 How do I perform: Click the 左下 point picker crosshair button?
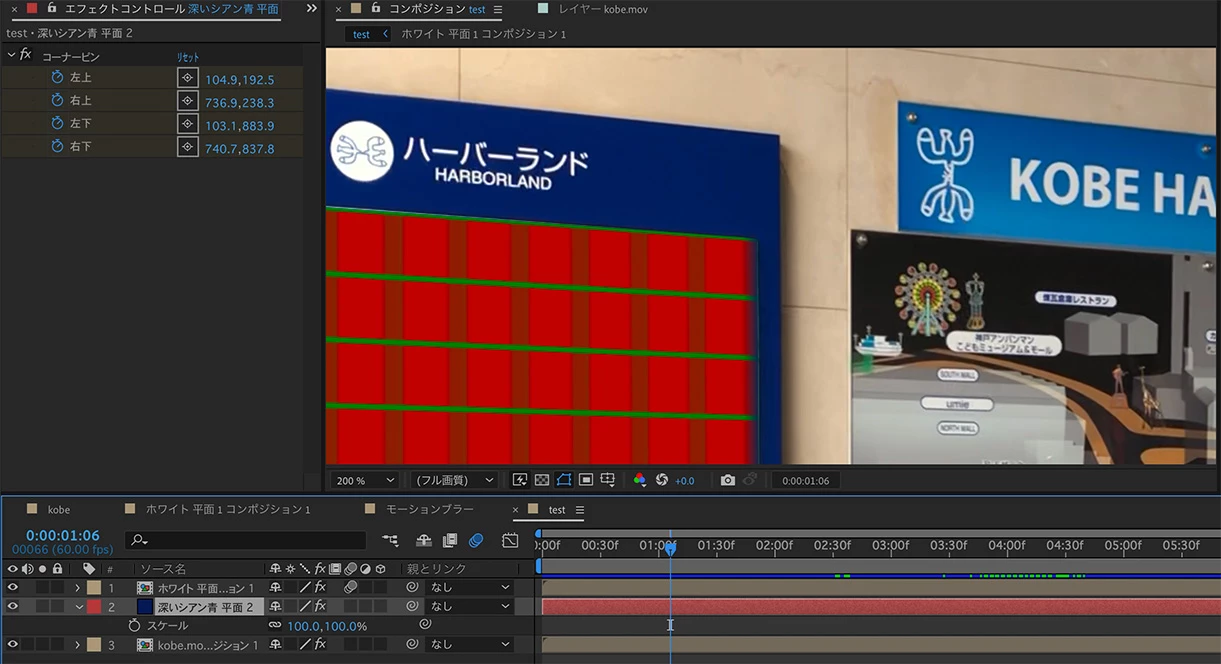[187, 123]
